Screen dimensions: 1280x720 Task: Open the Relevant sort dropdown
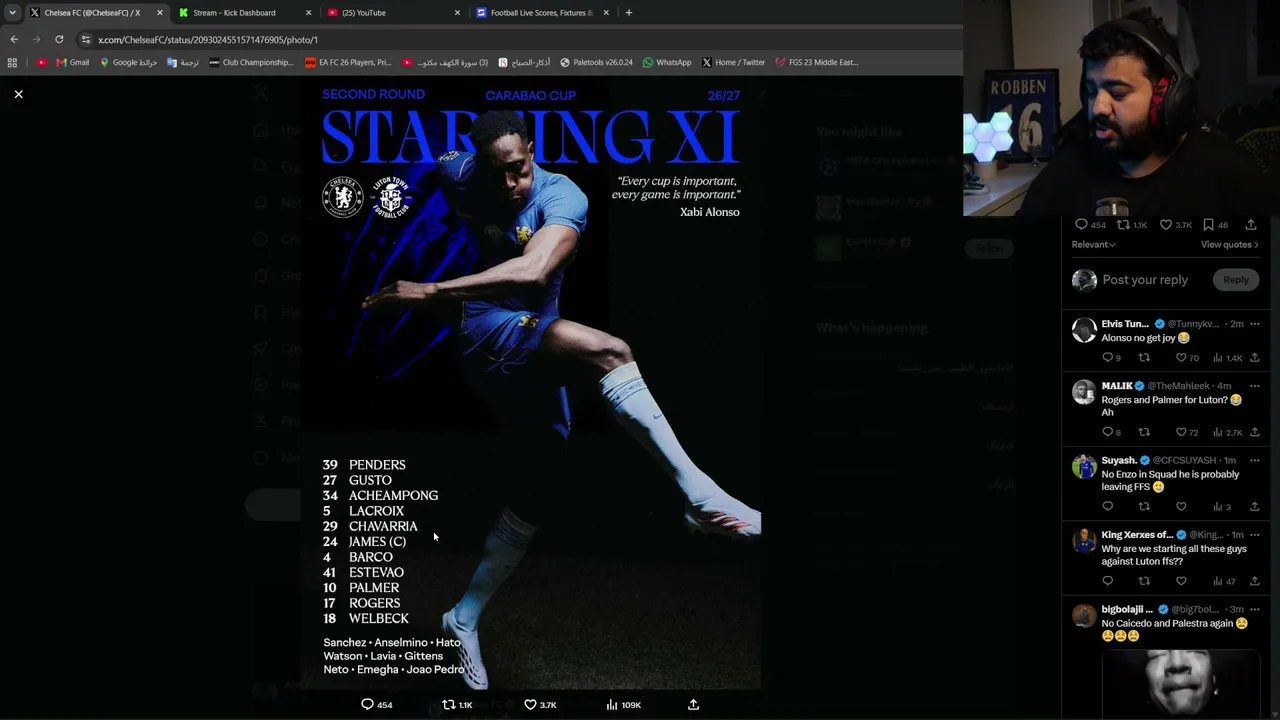1093,244
